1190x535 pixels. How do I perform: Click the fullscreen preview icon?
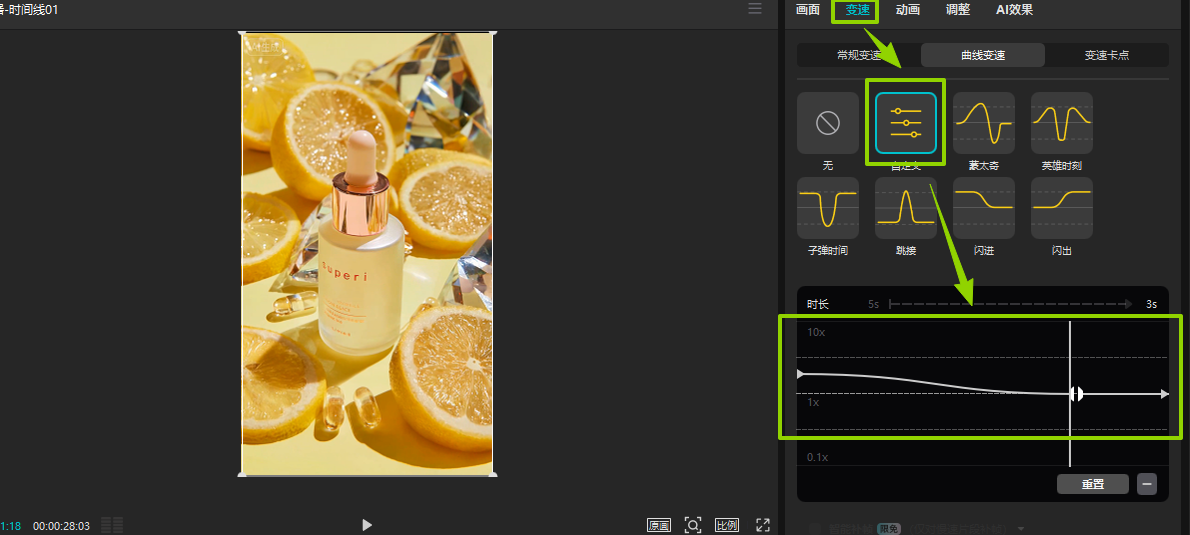(x=763, y=525)
